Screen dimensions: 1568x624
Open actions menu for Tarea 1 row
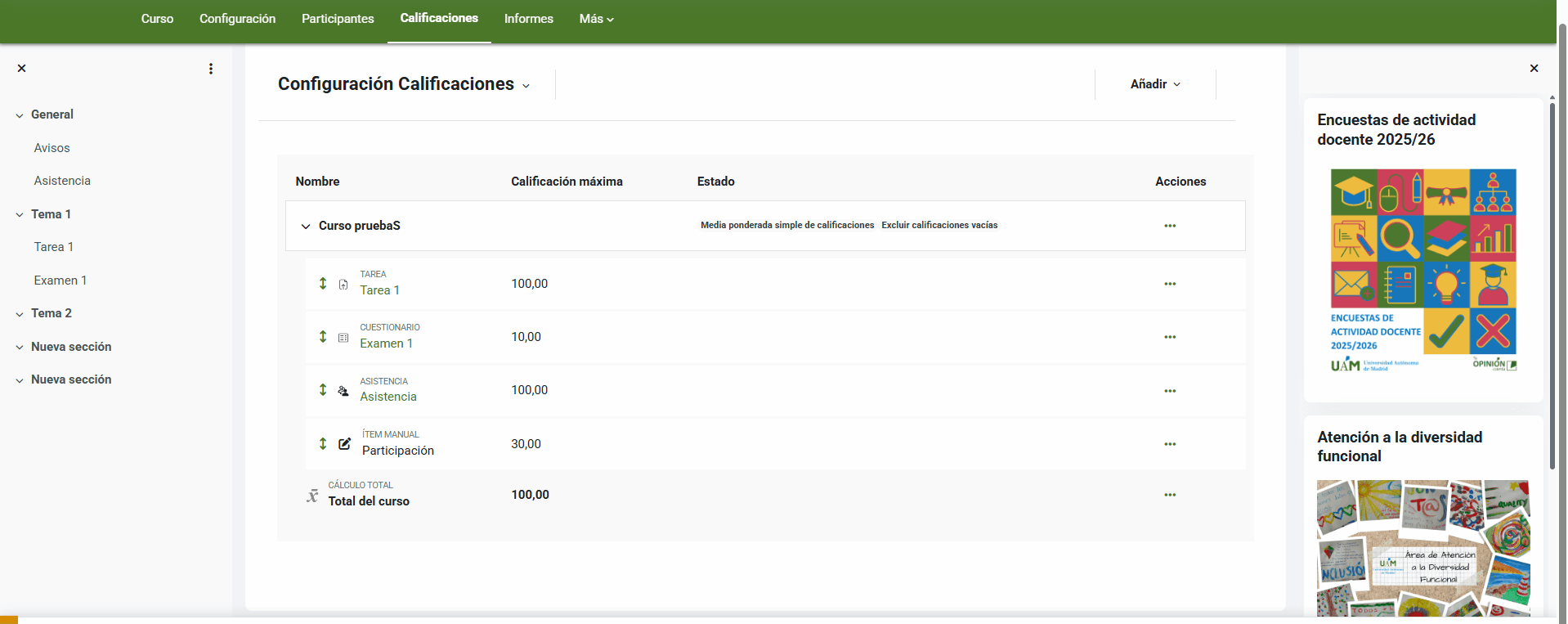coord(1170,284)
